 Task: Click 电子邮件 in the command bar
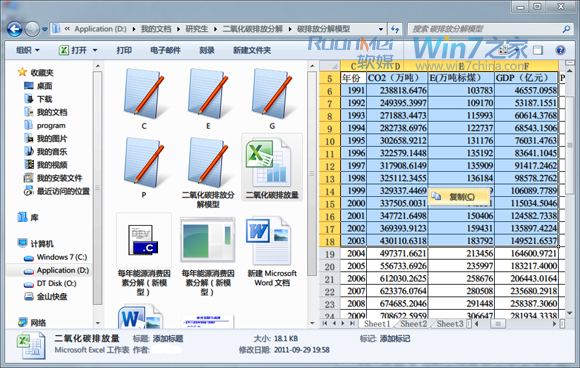point(165,50)
